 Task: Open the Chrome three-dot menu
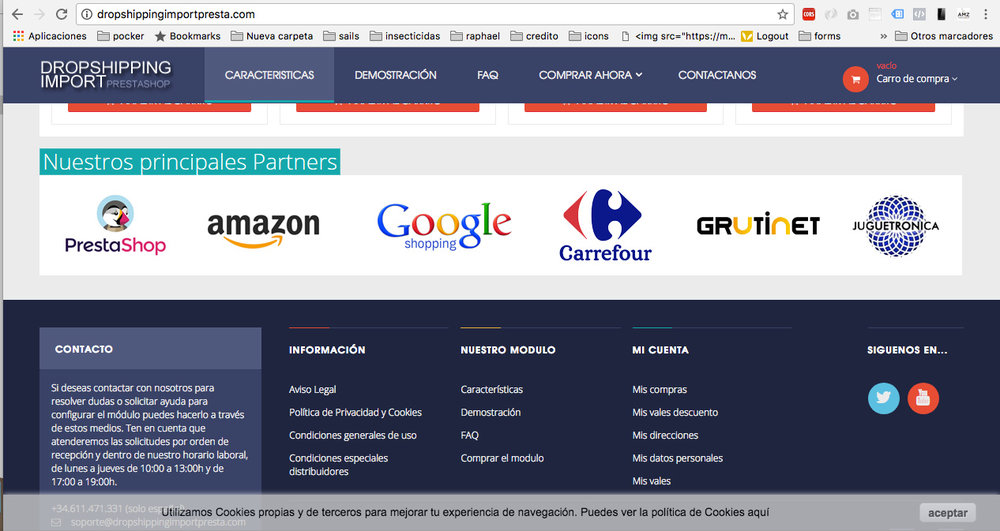[985, 14]
